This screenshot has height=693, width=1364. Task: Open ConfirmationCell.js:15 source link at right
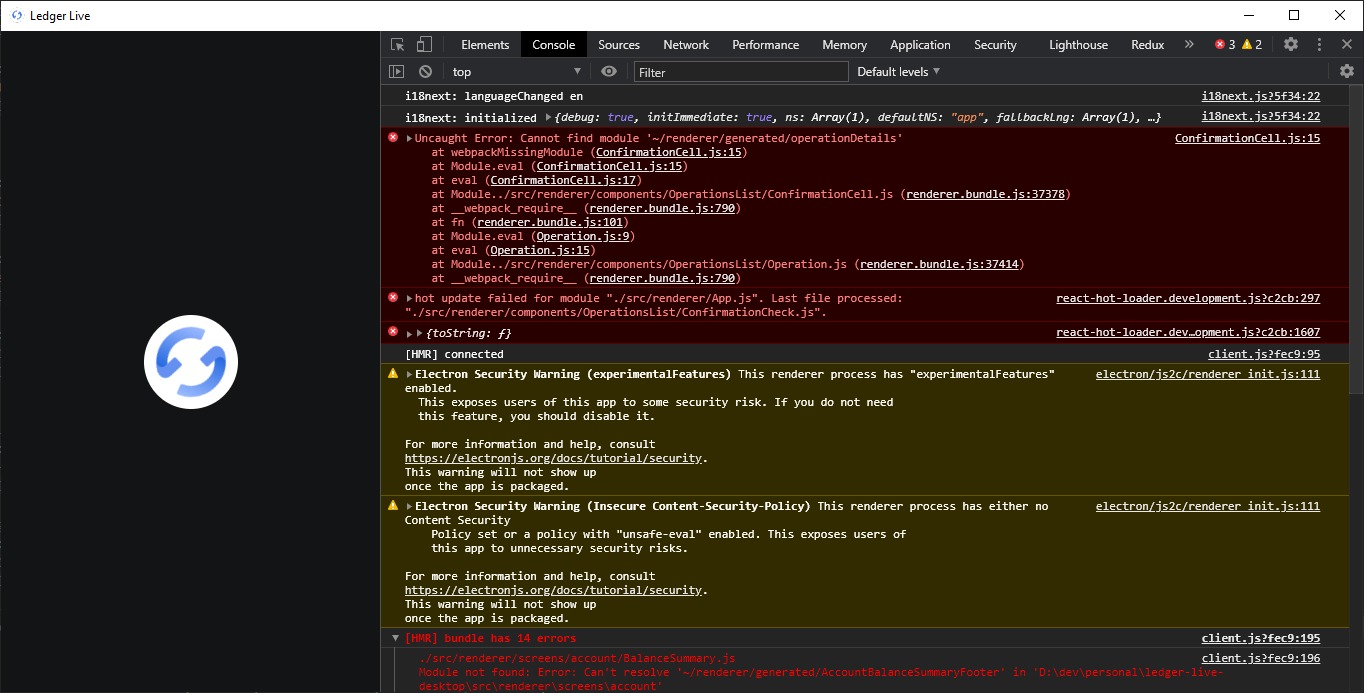point(1247,139)
